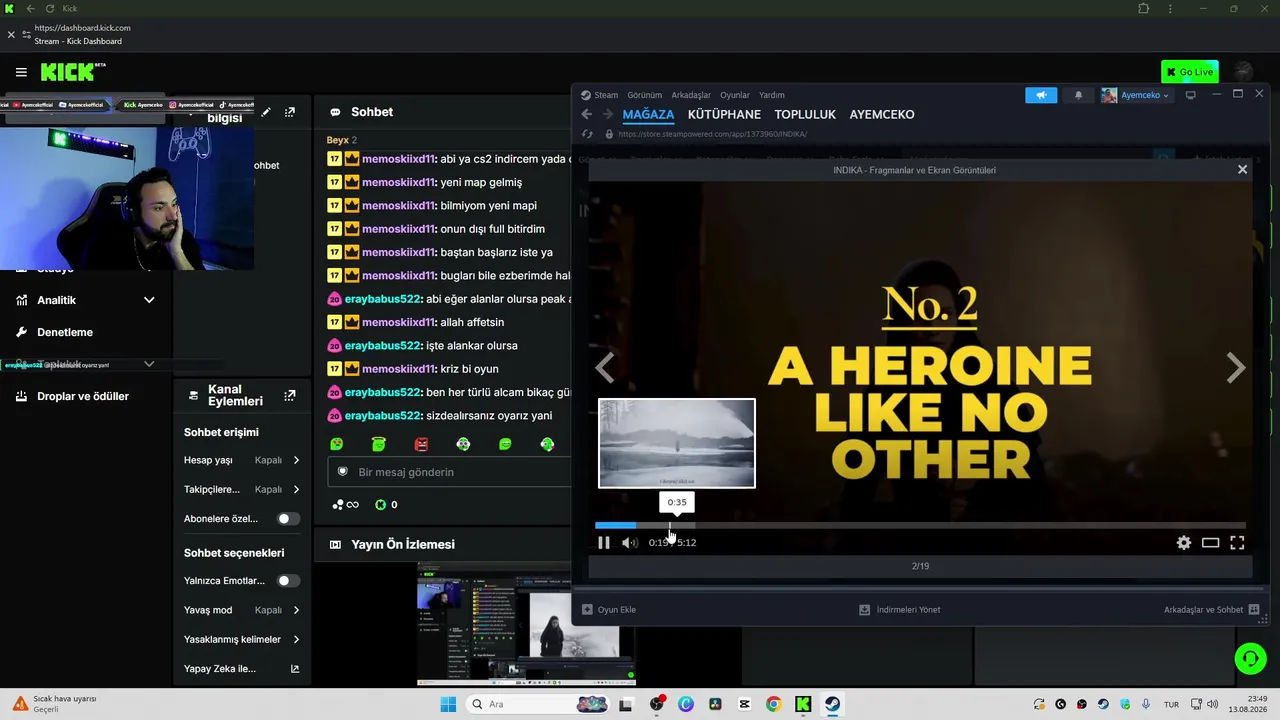Open the Steam menu
The image size is (1280, 720).
coord(606,95)
